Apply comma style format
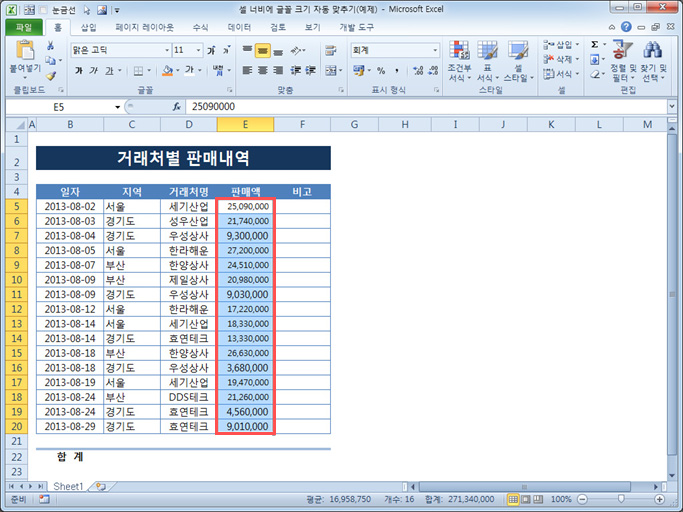 397,70
